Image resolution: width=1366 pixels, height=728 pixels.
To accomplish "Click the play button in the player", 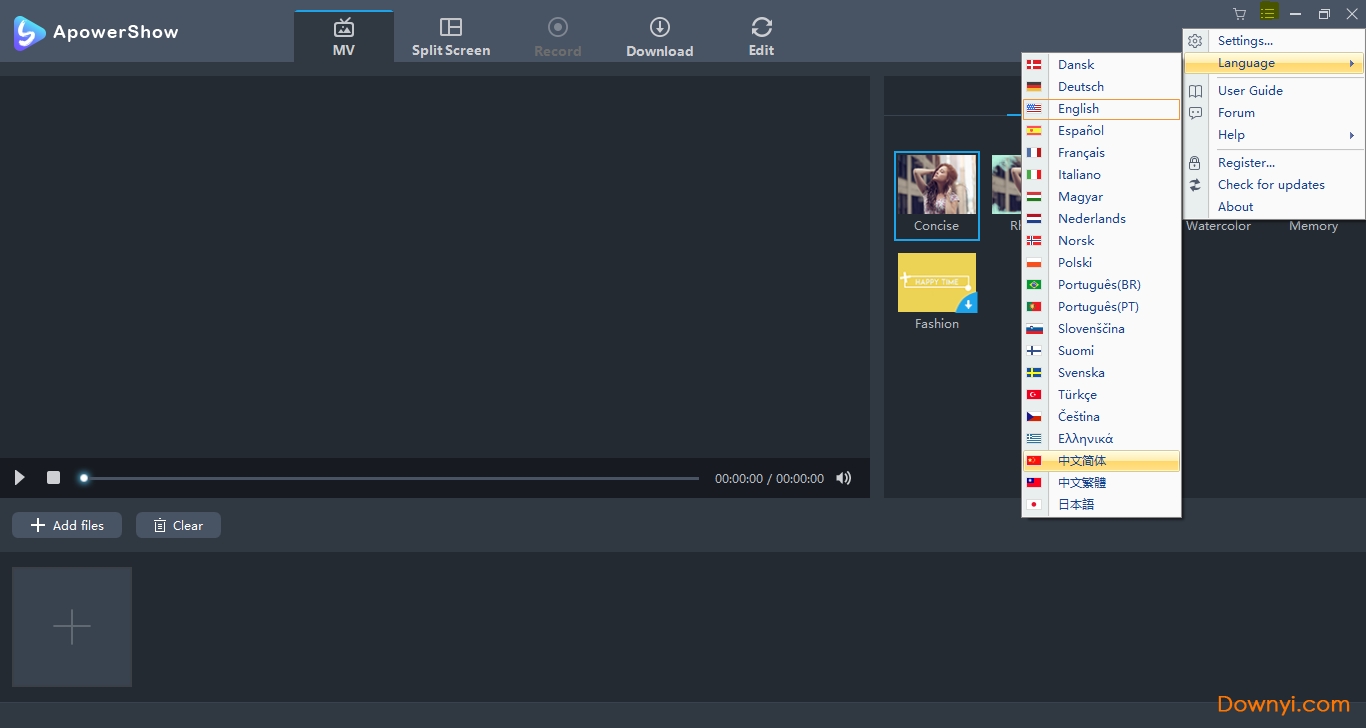I will 19,478.
